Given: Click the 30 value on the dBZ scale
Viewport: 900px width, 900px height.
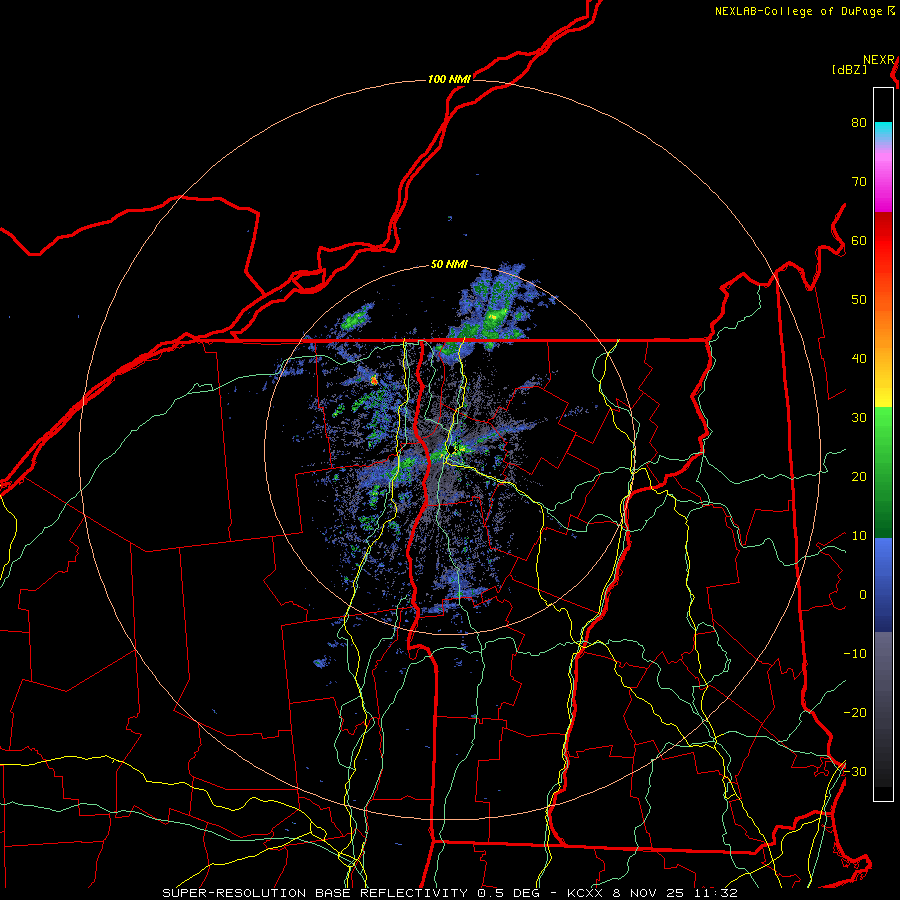Looking at the screenshot, I should 859,417.
